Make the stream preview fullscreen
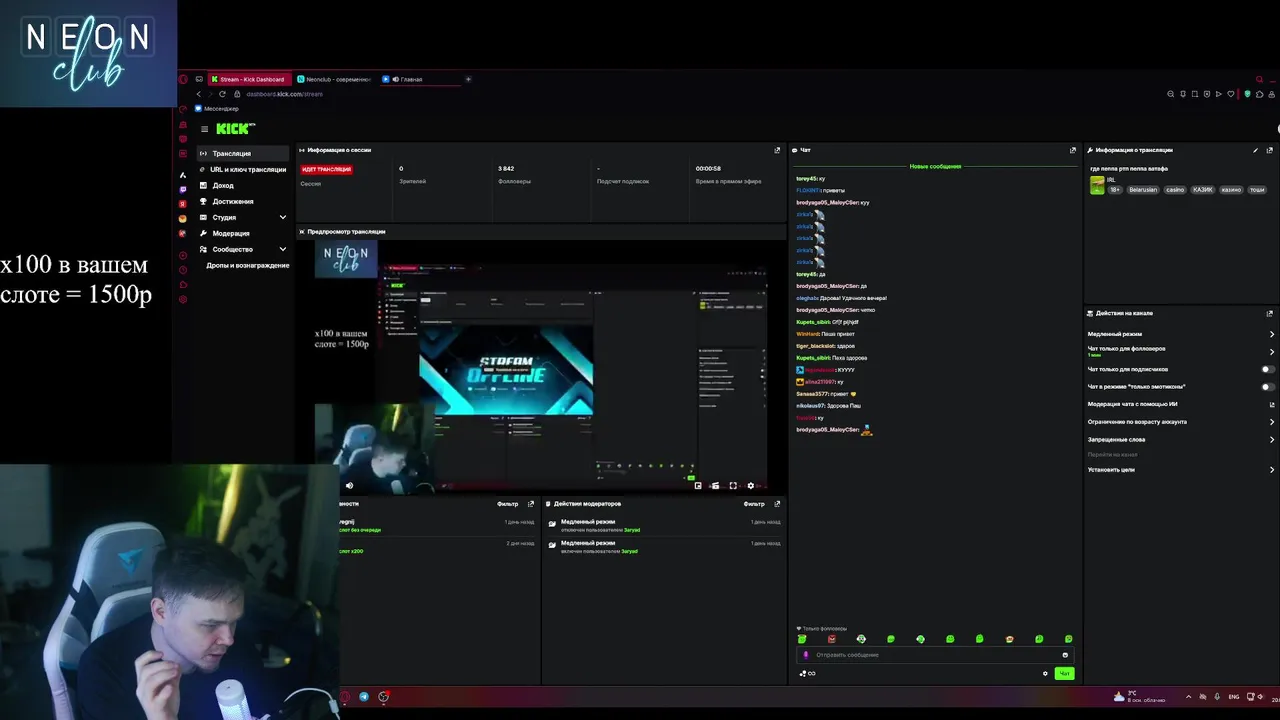 click(x=733, y=486)
